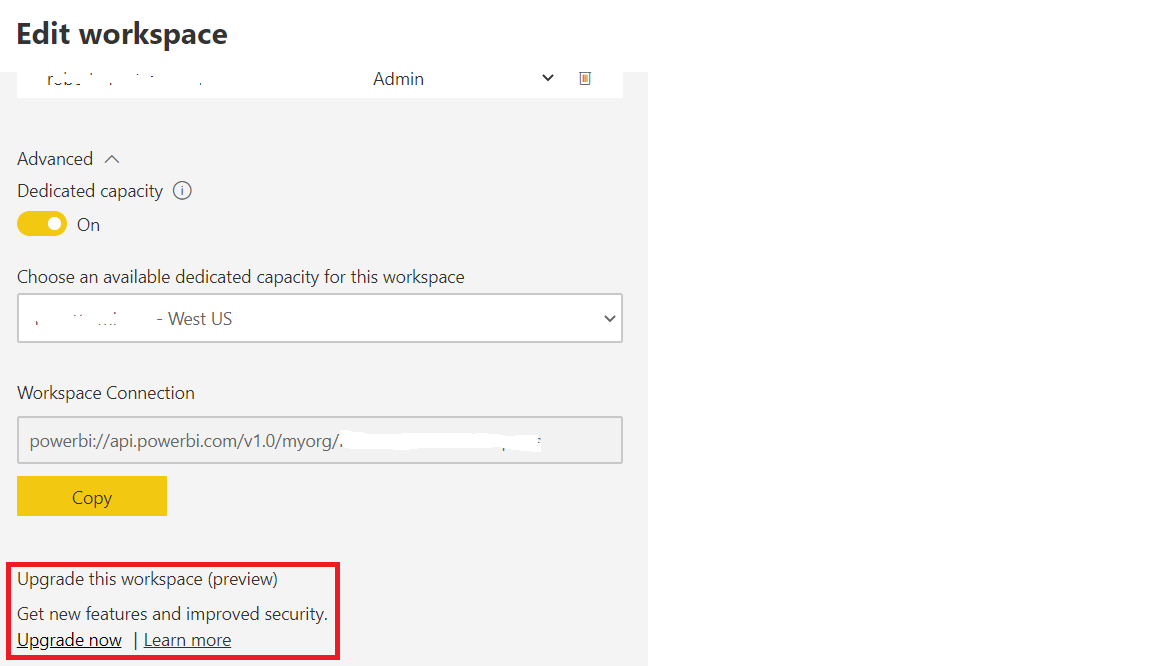The width and height of the screenshot is (1152, 666).
Task: Select 'Get new features and improved security.' text
Action: [172, 614]
